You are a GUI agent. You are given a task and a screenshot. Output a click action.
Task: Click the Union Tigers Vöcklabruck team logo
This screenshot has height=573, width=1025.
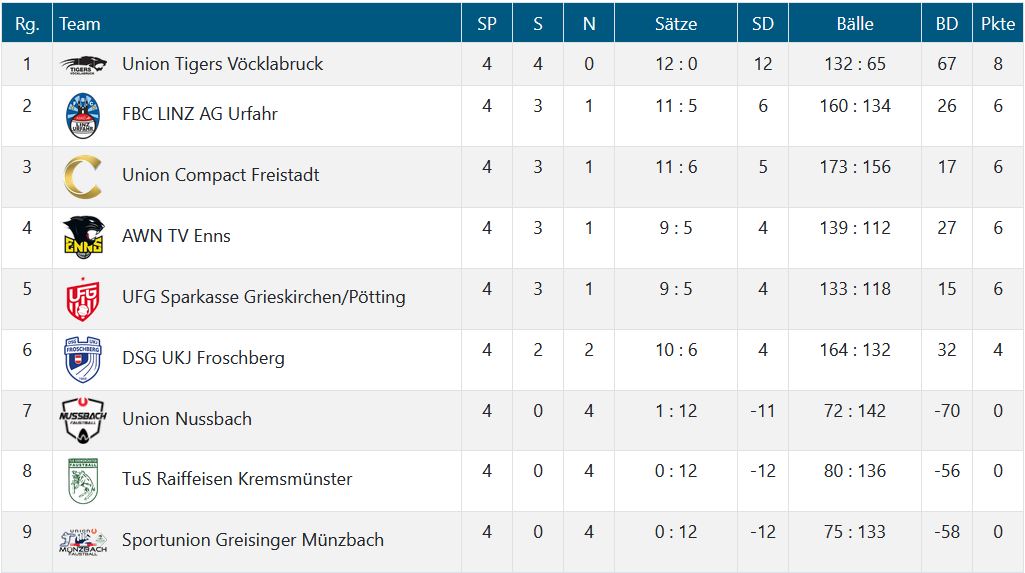coord(83,65)
